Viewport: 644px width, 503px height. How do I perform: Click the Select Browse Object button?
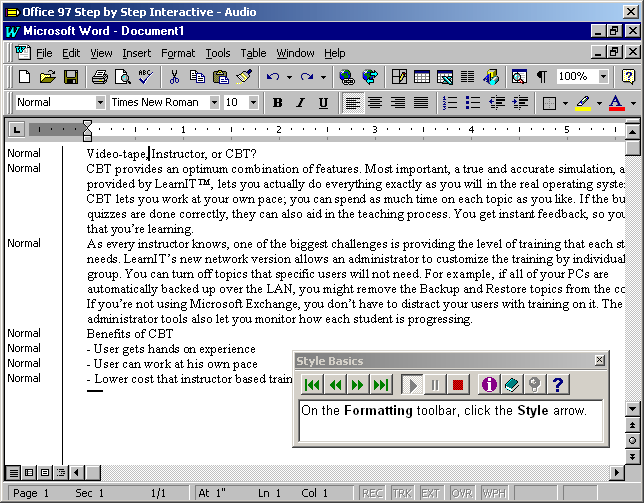[x=632, y=441]
